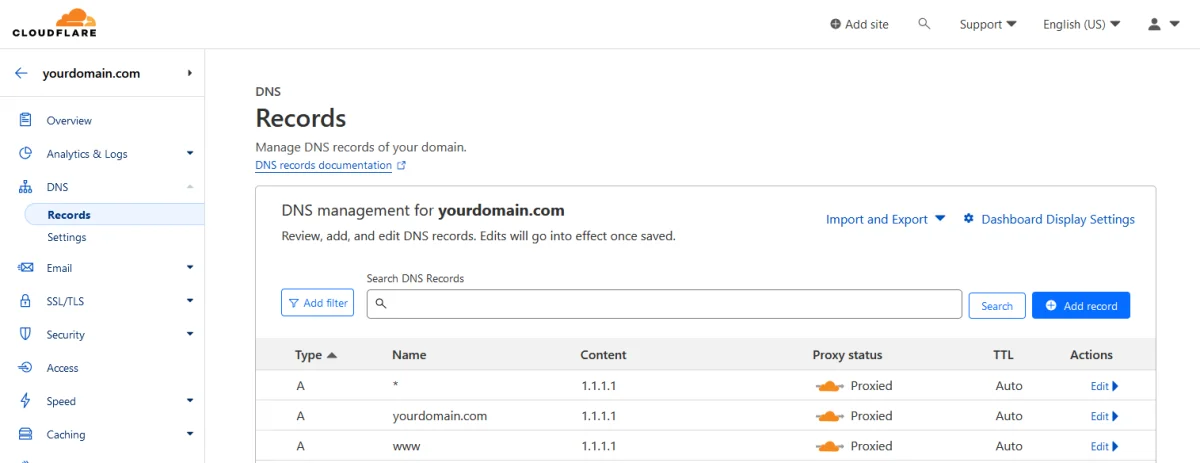
Task: Click orange cloud icon in the www record row
Action: [830, 446]
